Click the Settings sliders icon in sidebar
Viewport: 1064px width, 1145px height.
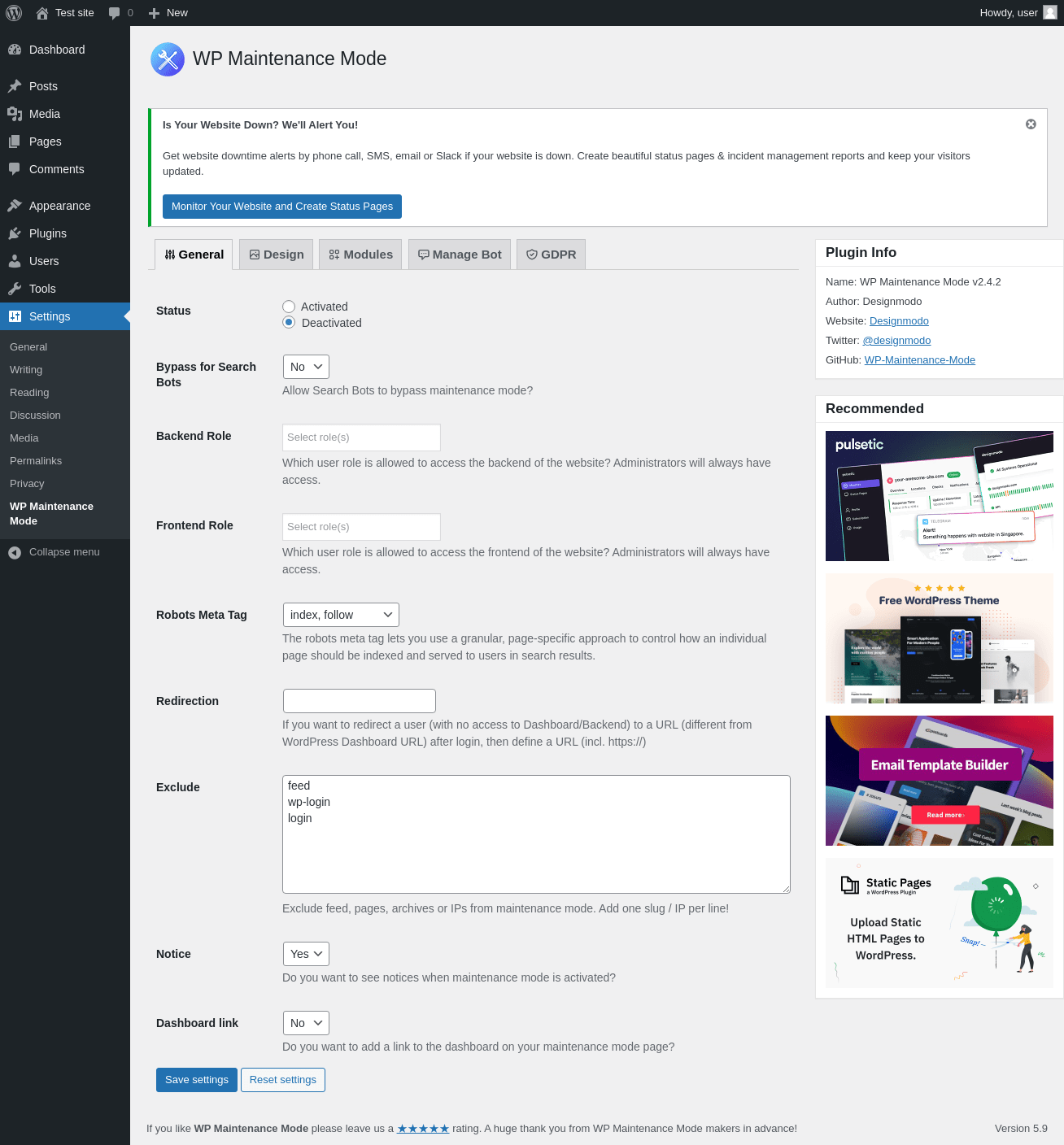[15, 316]
